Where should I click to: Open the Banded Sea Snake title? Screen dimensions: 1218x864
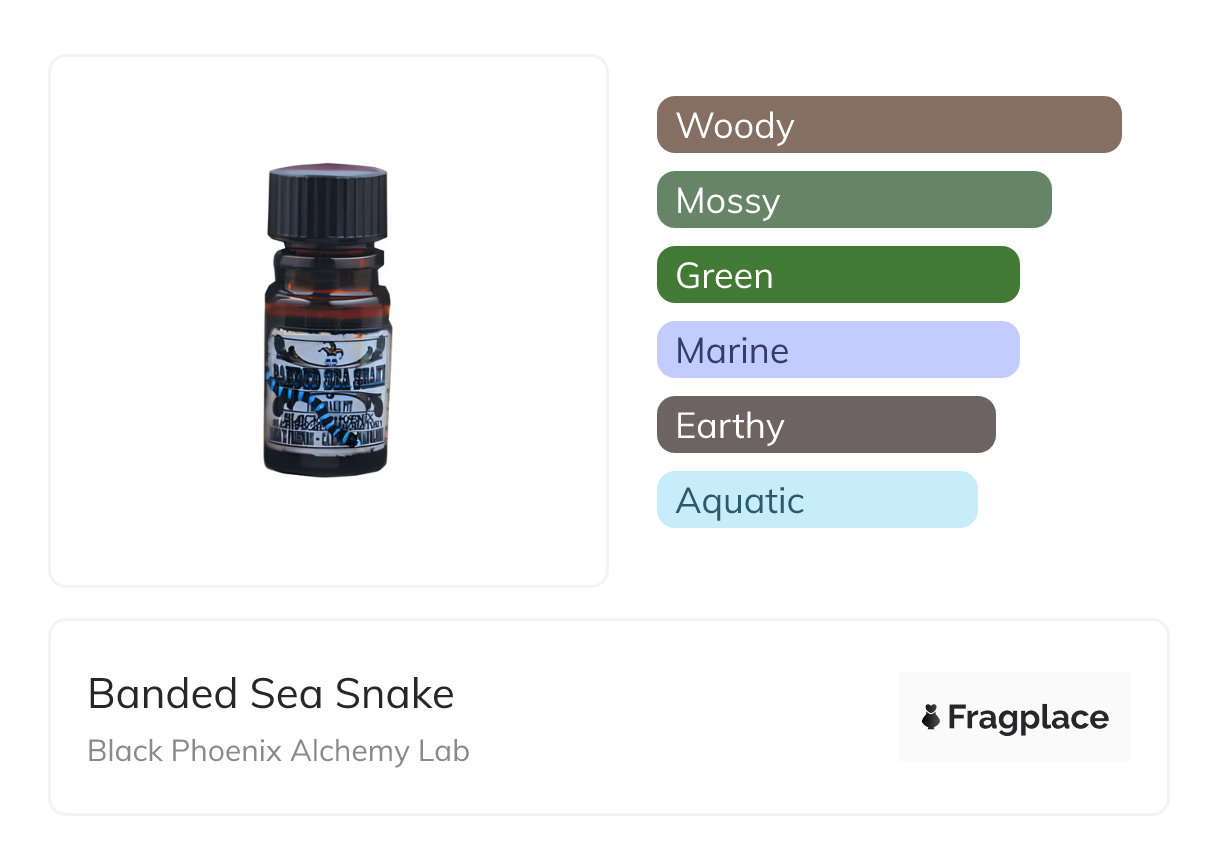(x=271, y=693)
